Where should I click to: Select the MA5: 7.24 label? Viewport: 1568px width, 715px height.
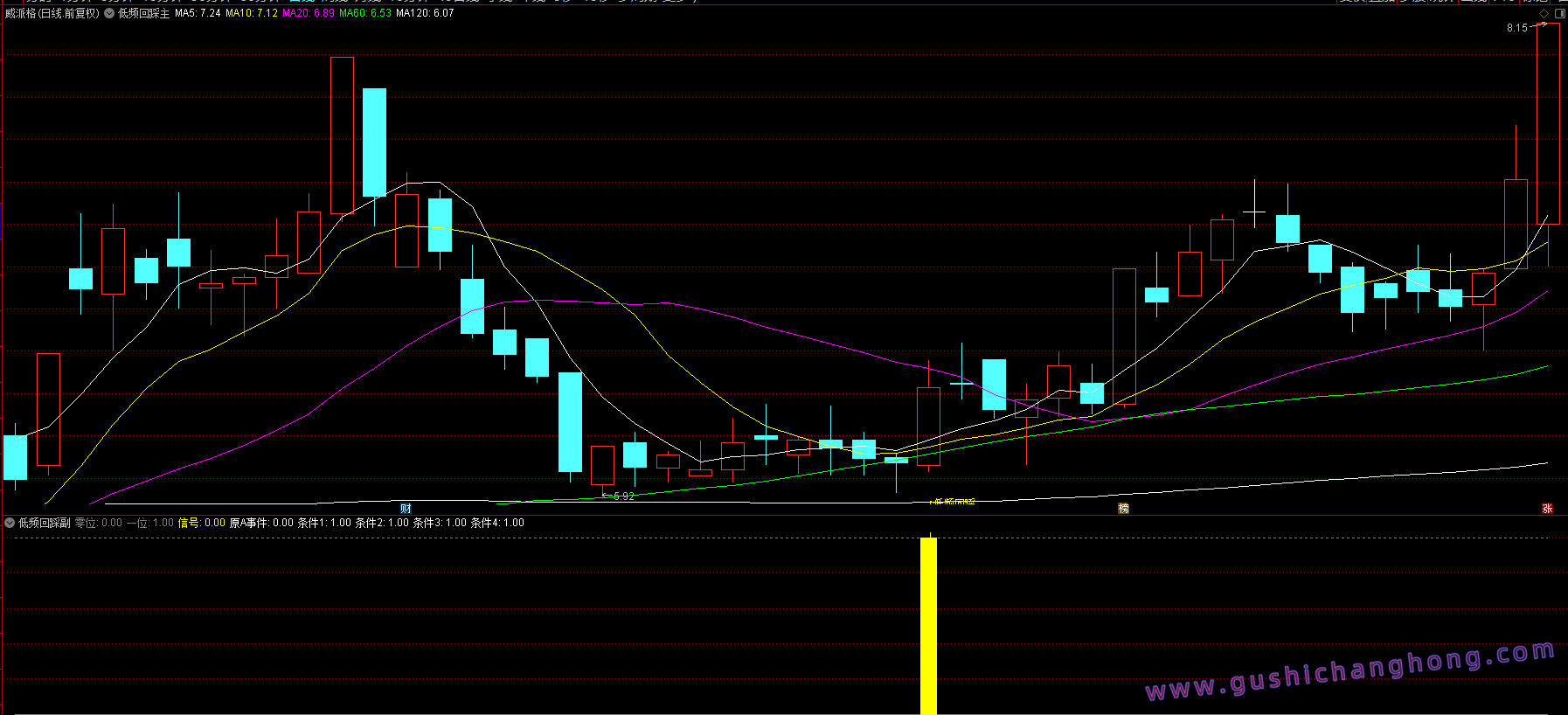click(198, 14)
